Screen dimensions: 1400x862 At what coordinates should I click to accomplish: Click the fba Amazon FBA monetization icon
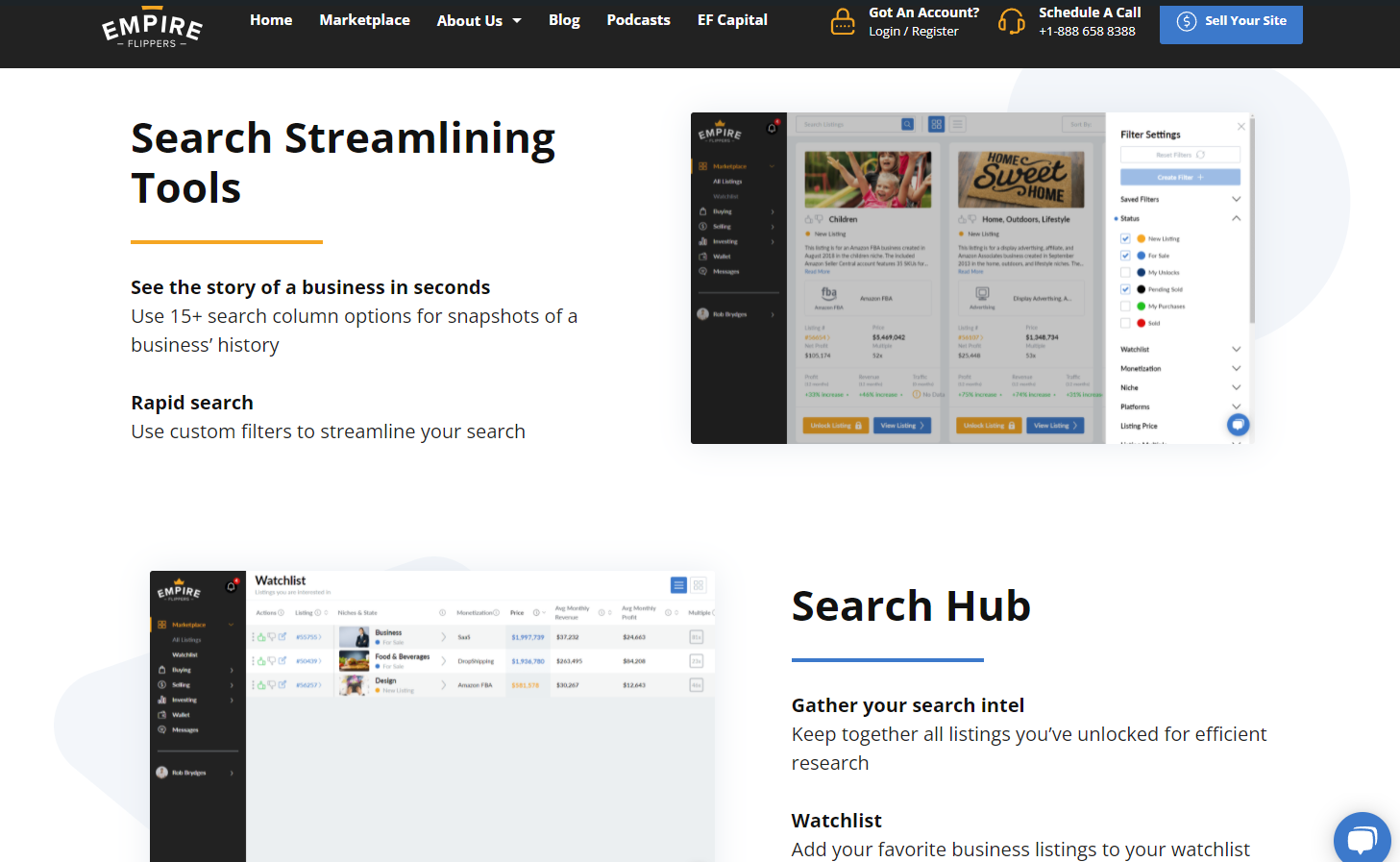pyautogui.click(x=828, y=293)
